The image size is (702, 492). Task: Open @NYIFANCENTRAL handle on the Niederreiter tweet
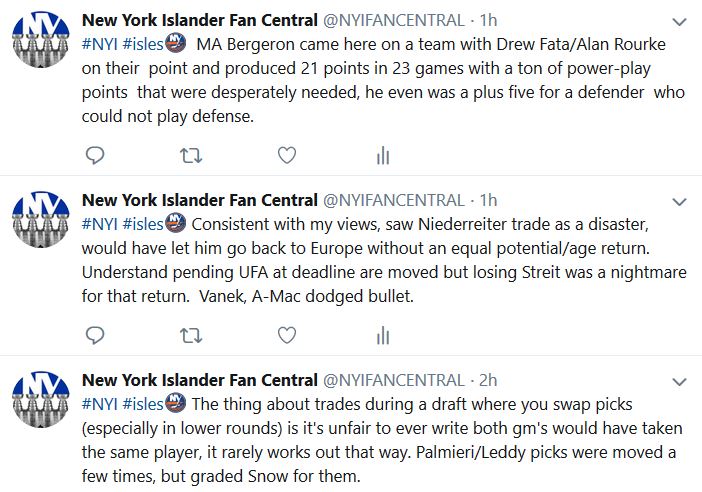click(x=393, y=200)
